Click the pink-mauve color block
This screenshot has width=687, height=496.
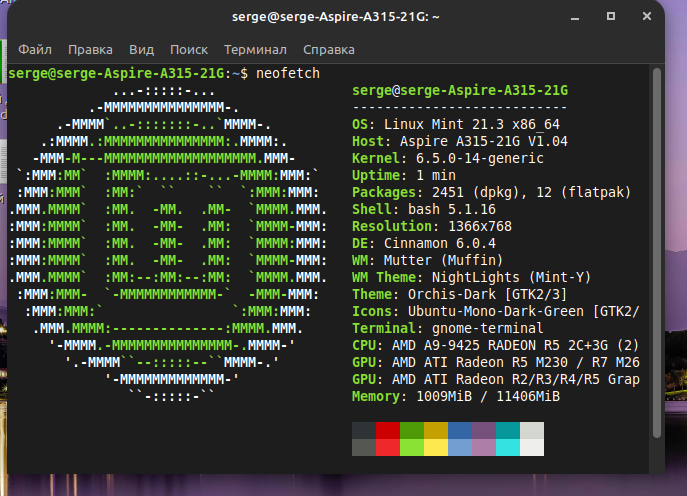coord(484,447)
